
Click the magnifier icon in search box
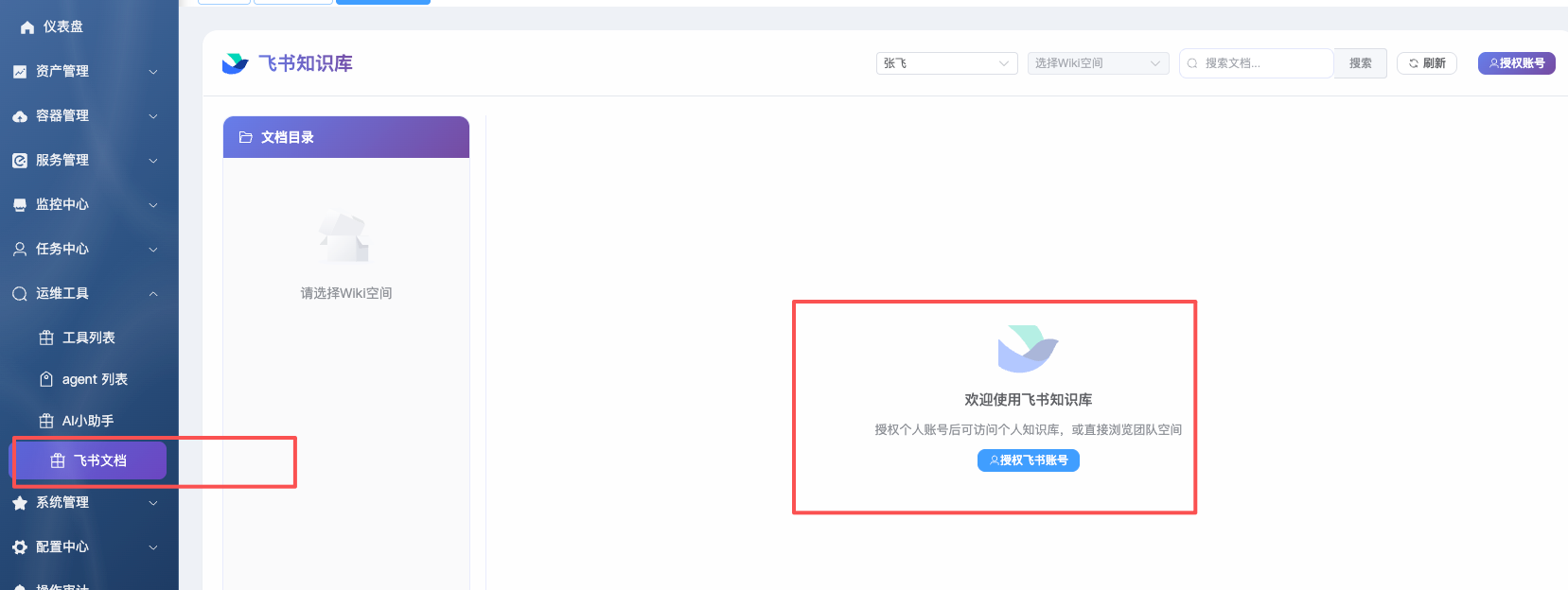pyautogui.click(x=1192, y=63)
